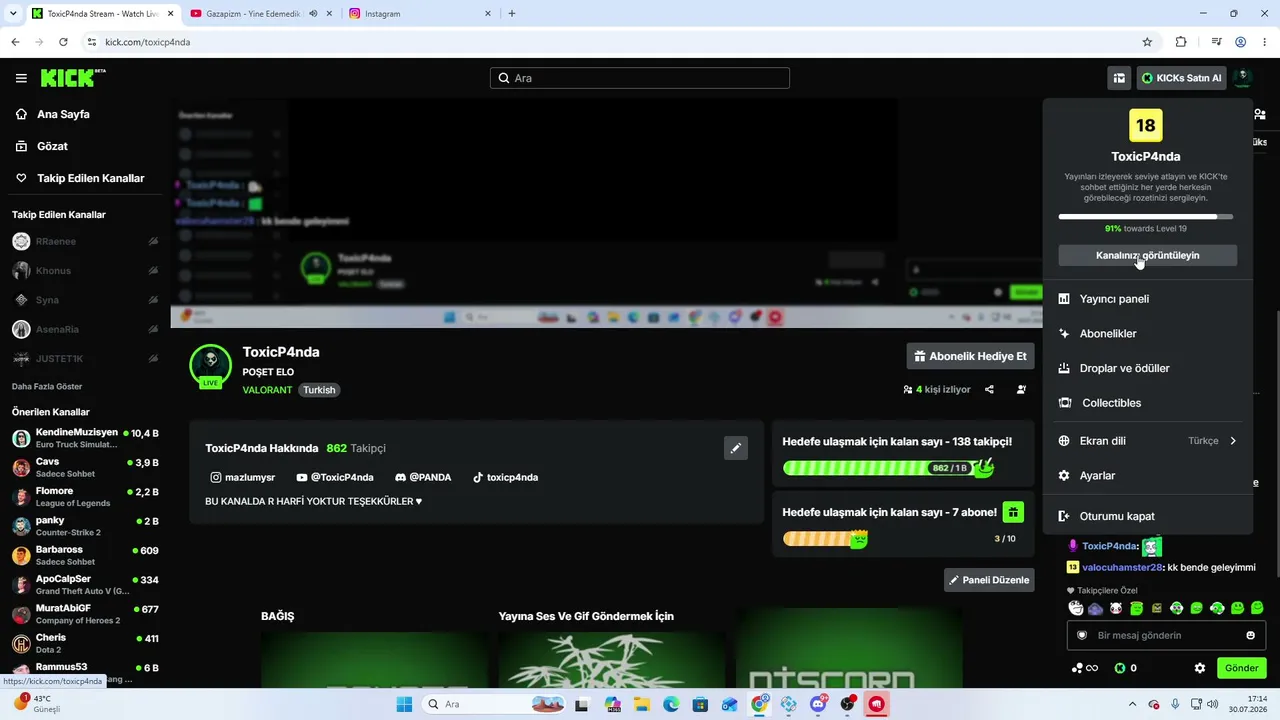Open browser extensions puzzle icon
Viewport: 1280px width, 720px height.
pos(1181,42)
